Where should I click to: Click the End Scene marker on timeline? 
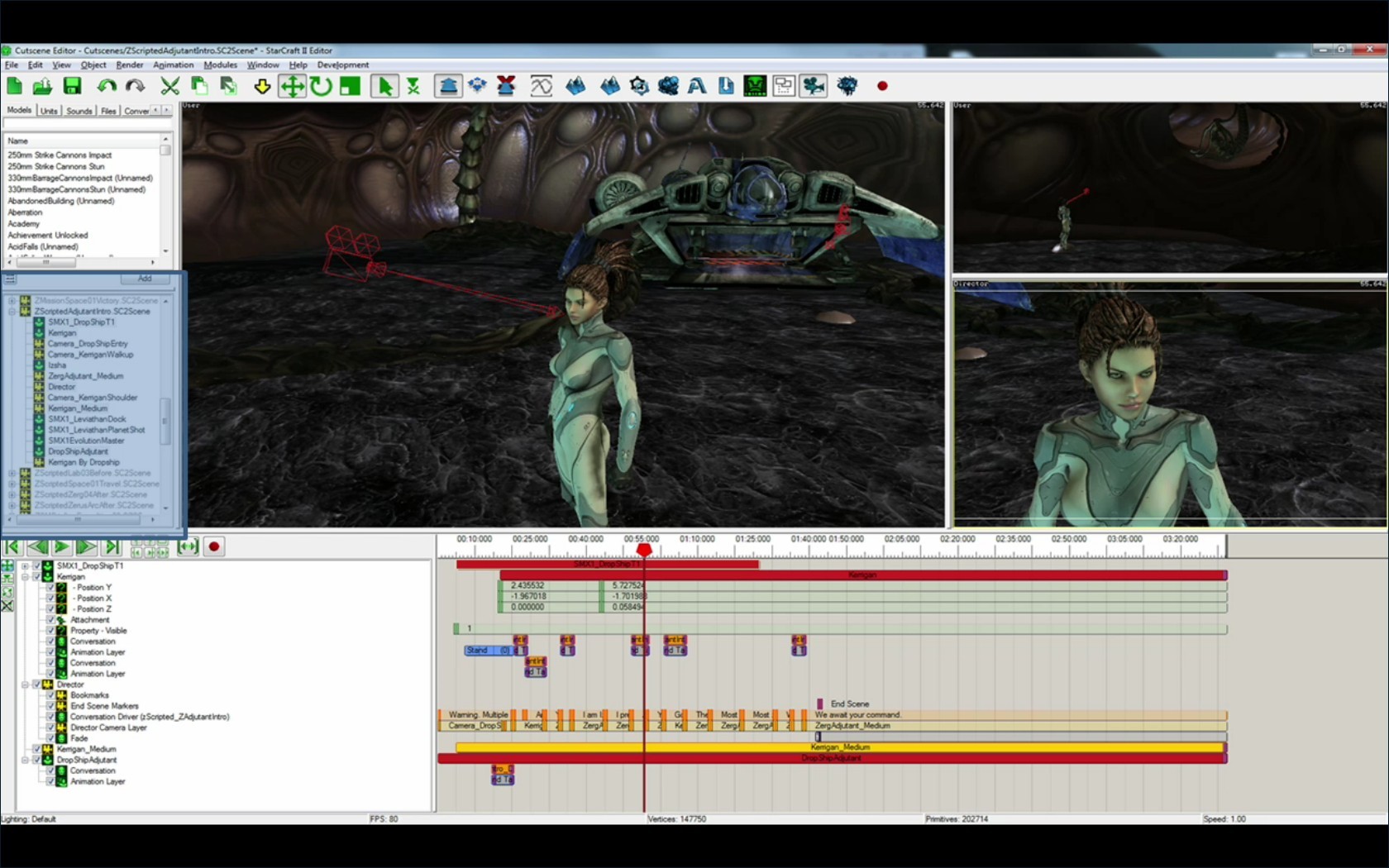[820, 704]
